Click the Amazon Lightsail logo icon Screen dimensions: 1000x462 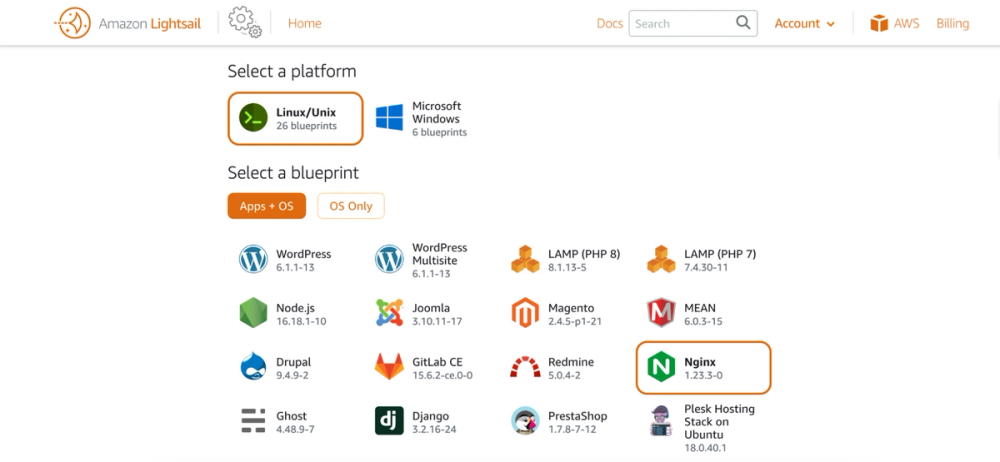pos(72,23)
